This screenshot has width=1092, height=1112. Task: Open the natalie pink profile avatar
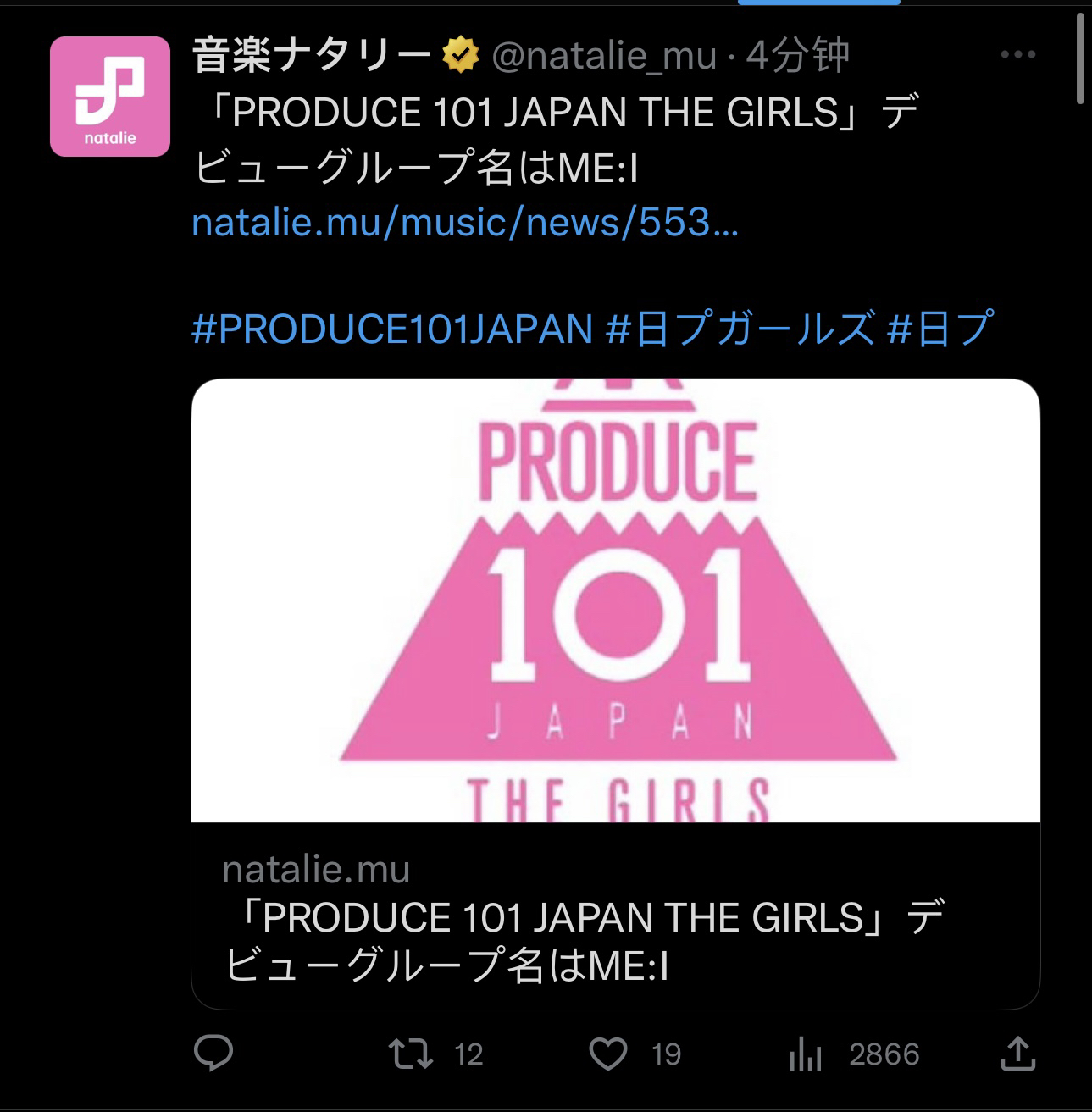[110, 97]
